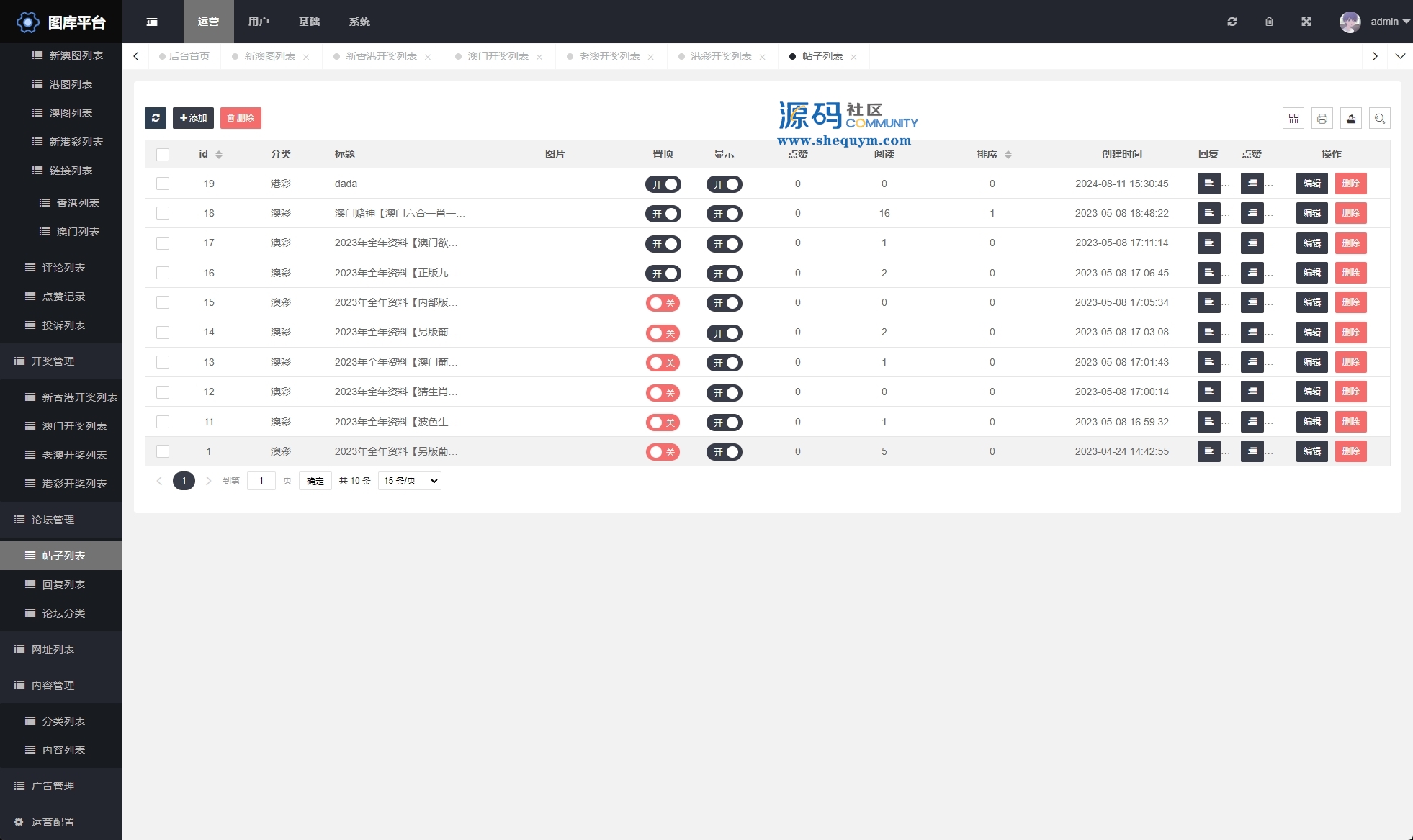This screenshot has width=1413, height=840.
Task: Expand the 运营配置 sidebar group
Action: 61,822
